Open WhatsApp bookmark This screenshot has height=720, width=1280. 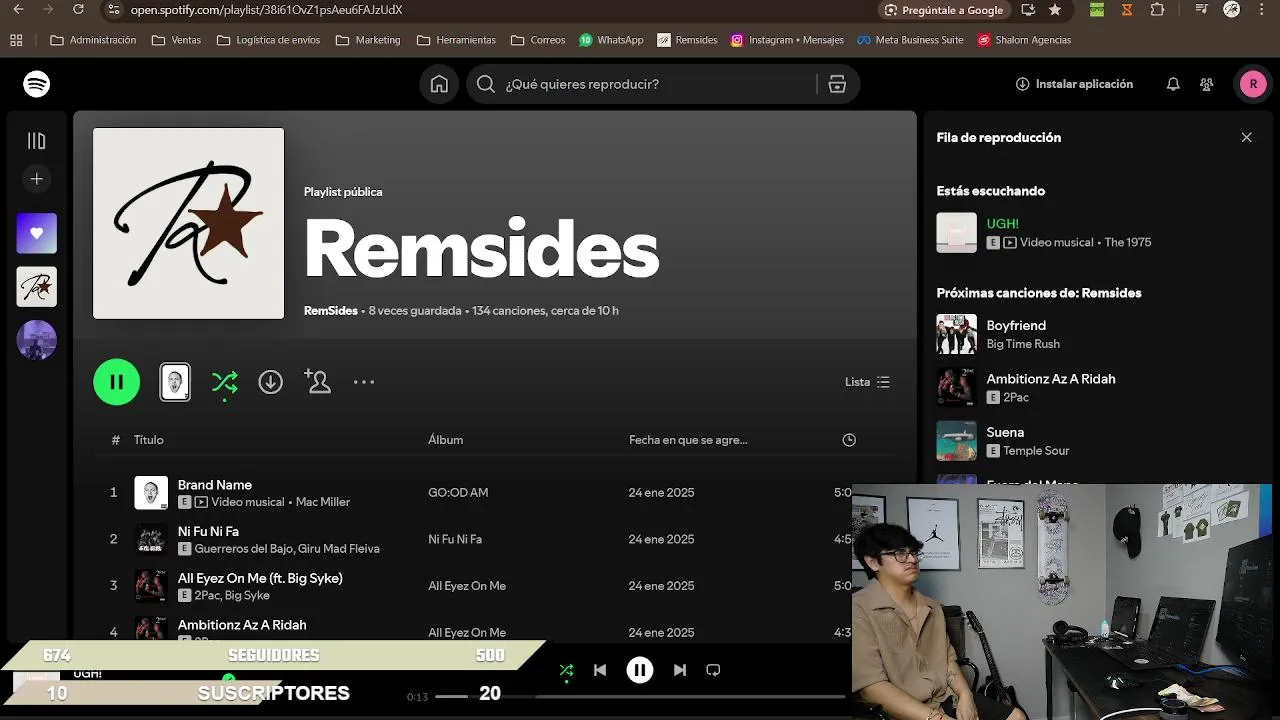(x=611, y=40)
